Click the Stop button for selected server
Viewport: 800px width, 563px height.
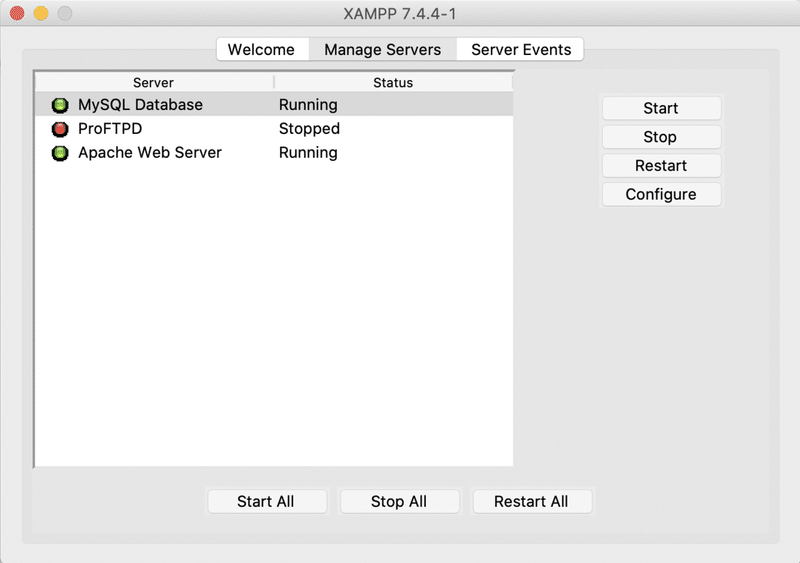pos(661,137)
